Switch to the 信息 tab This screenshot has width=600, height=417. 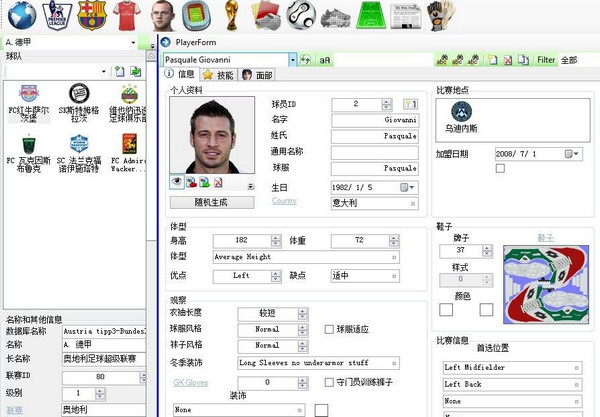tap(179, 74)
